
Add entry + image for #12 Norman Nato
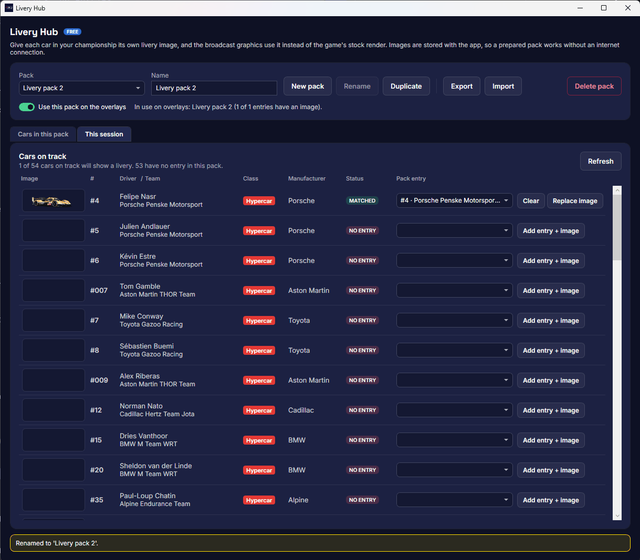click(551, 410)
